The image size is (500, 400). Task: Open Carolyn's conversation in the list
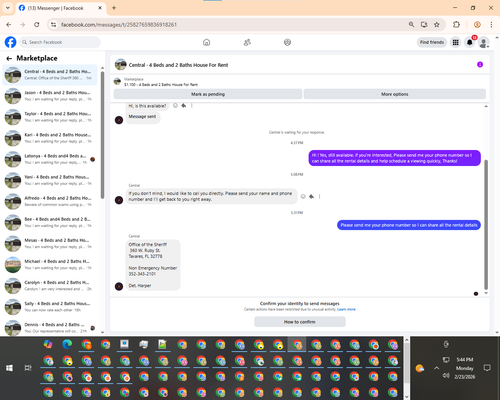point(50,286)
